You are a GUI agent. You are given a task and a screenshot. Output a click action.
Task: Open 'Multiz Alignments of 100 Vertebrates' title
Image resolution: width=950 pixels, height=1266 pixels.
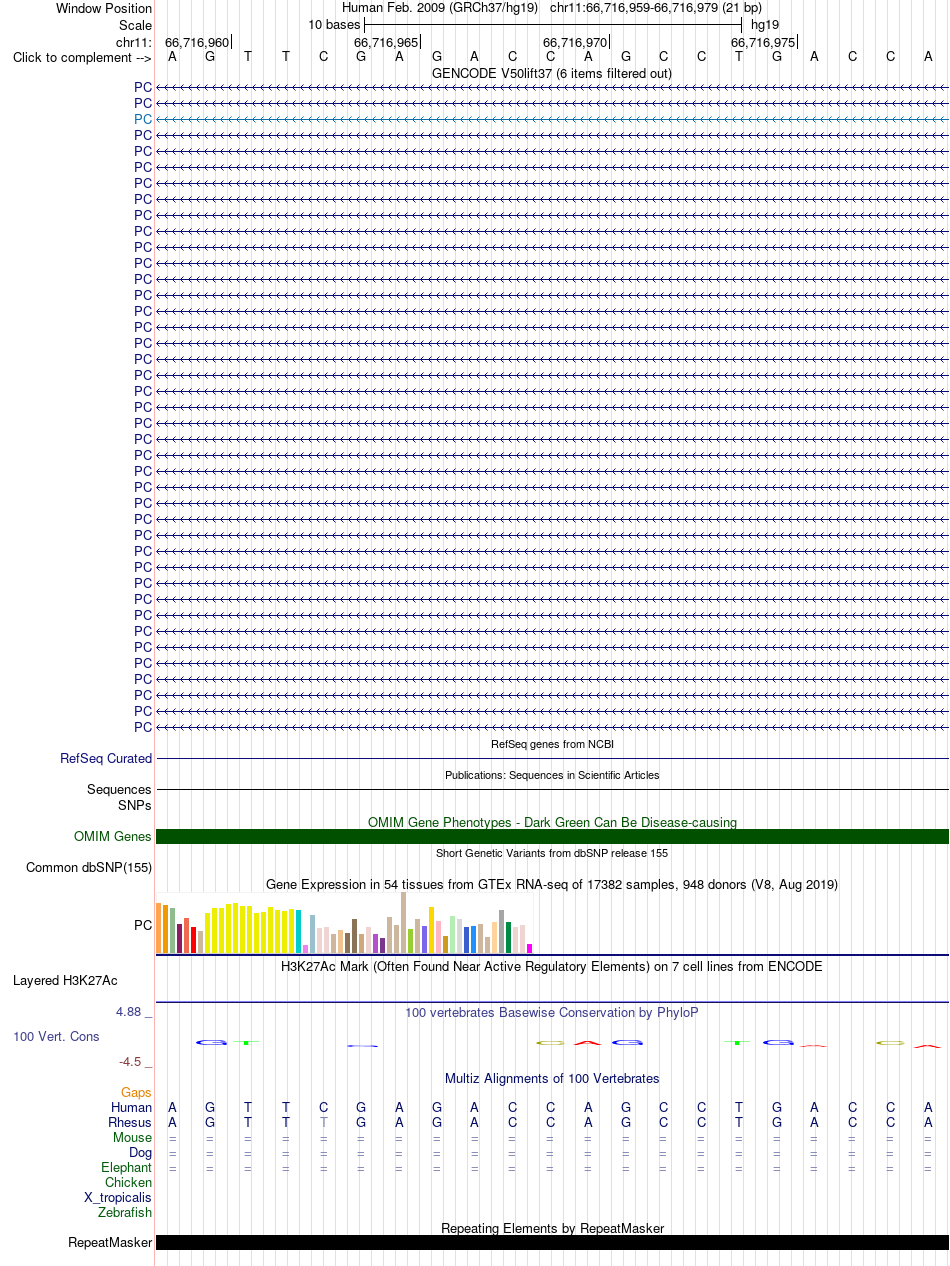pos(552,1078)
